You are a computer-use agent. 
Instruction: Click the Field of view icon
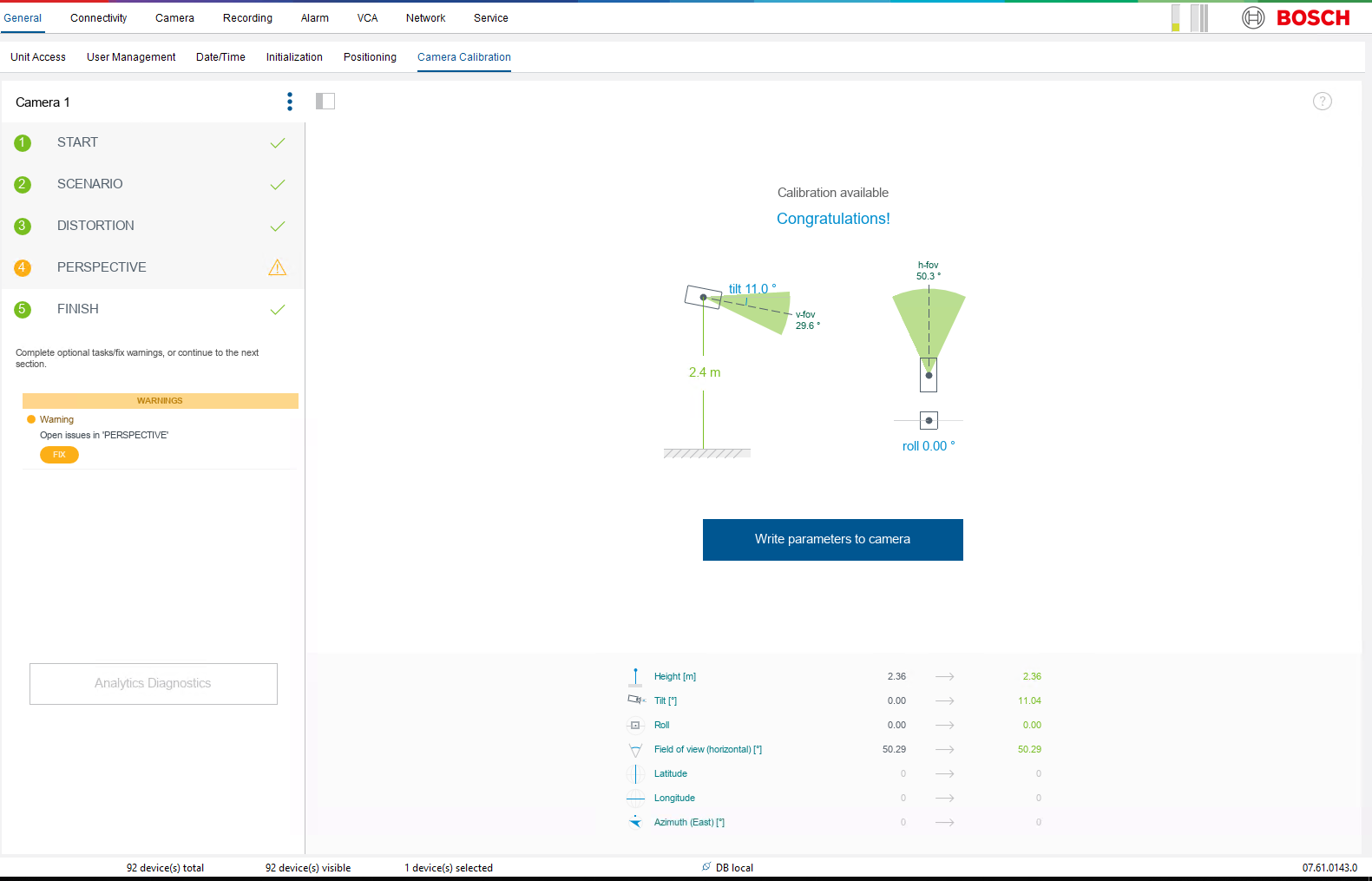point(635,750)
